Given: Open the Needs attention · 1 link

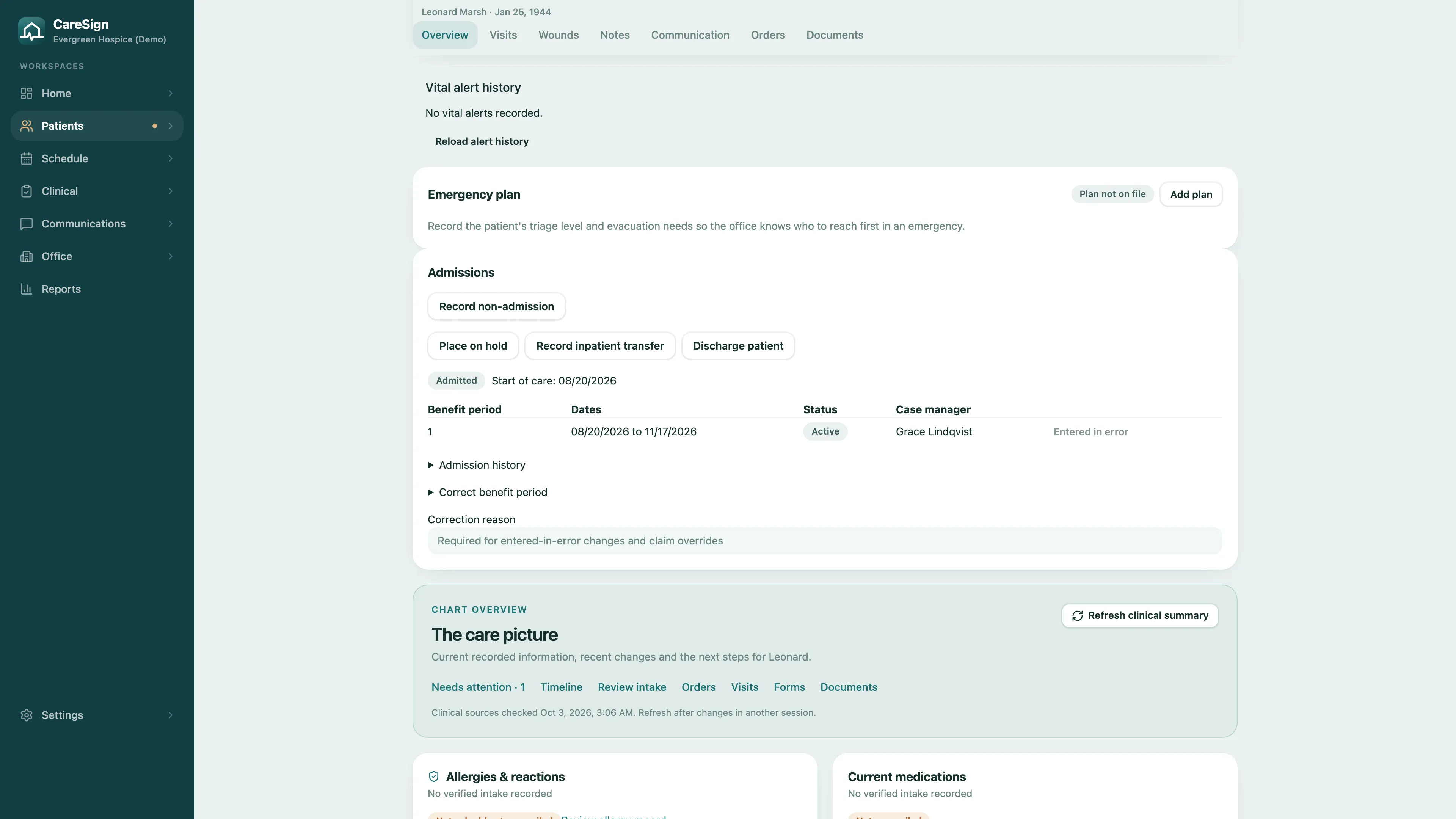Looking at the screenshot, I should pos(478,687).
